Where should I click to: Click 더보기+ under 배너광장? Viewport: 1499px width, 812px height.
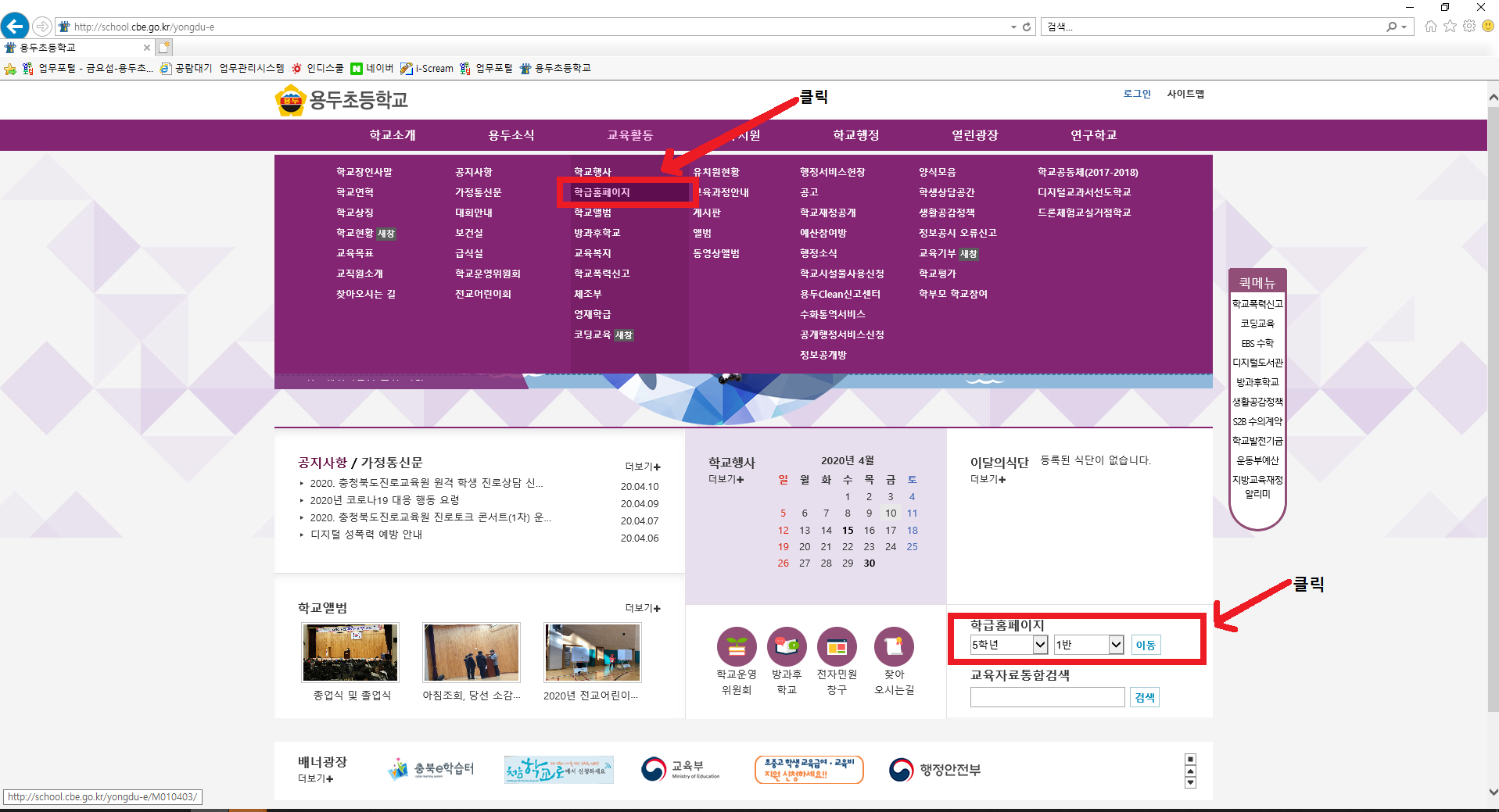pyautogui.click(x=315, y=778)
